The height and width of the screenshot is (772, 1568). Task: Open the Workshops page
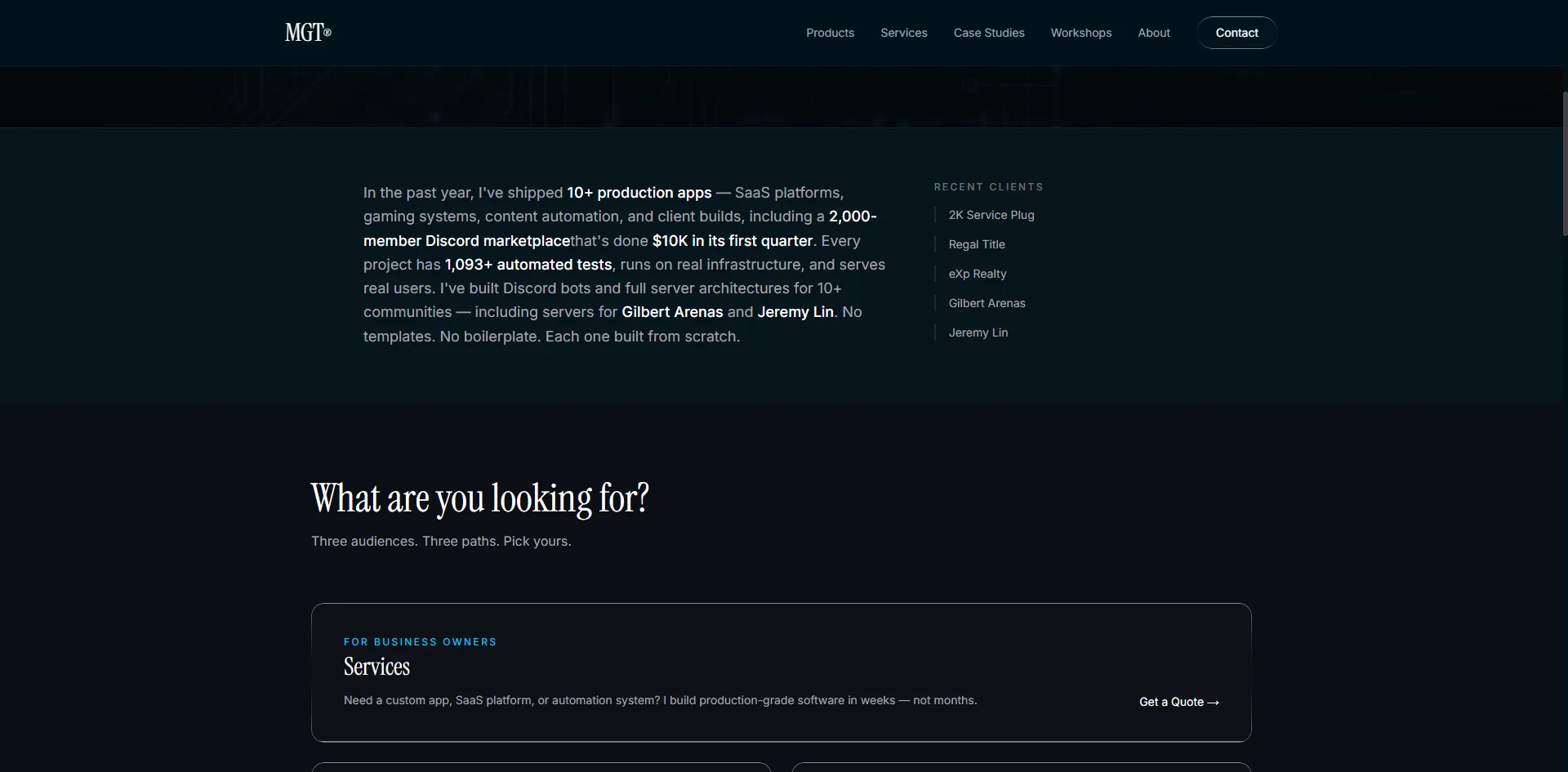[x=1080, y=33]
